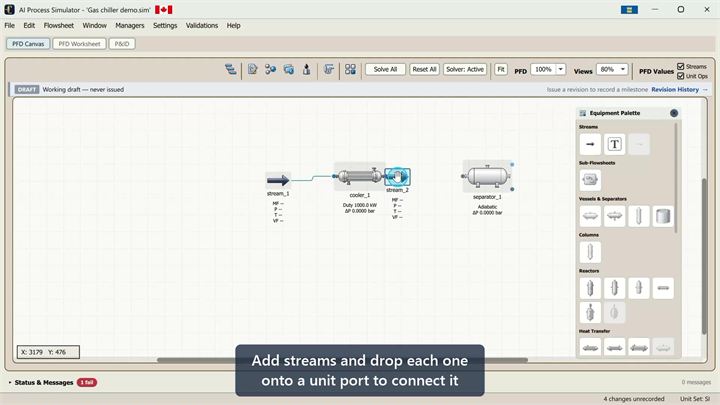The height and width of the screenshot is (405, 720).
Task: Pick the text annotation tool in palette
Action: click(614, 144)
